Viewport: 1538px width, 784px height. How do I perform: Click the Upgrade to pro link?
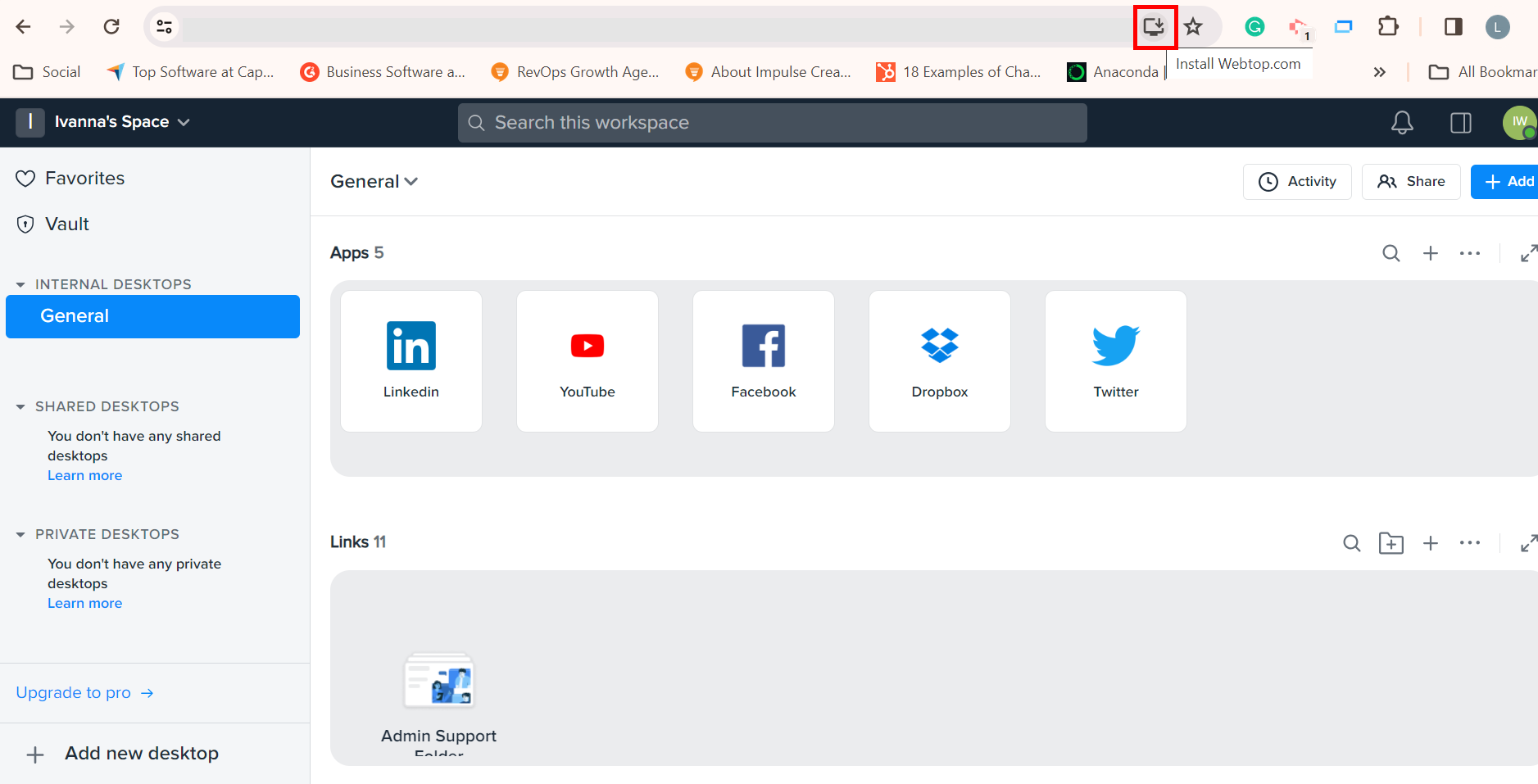pos(73,692)
